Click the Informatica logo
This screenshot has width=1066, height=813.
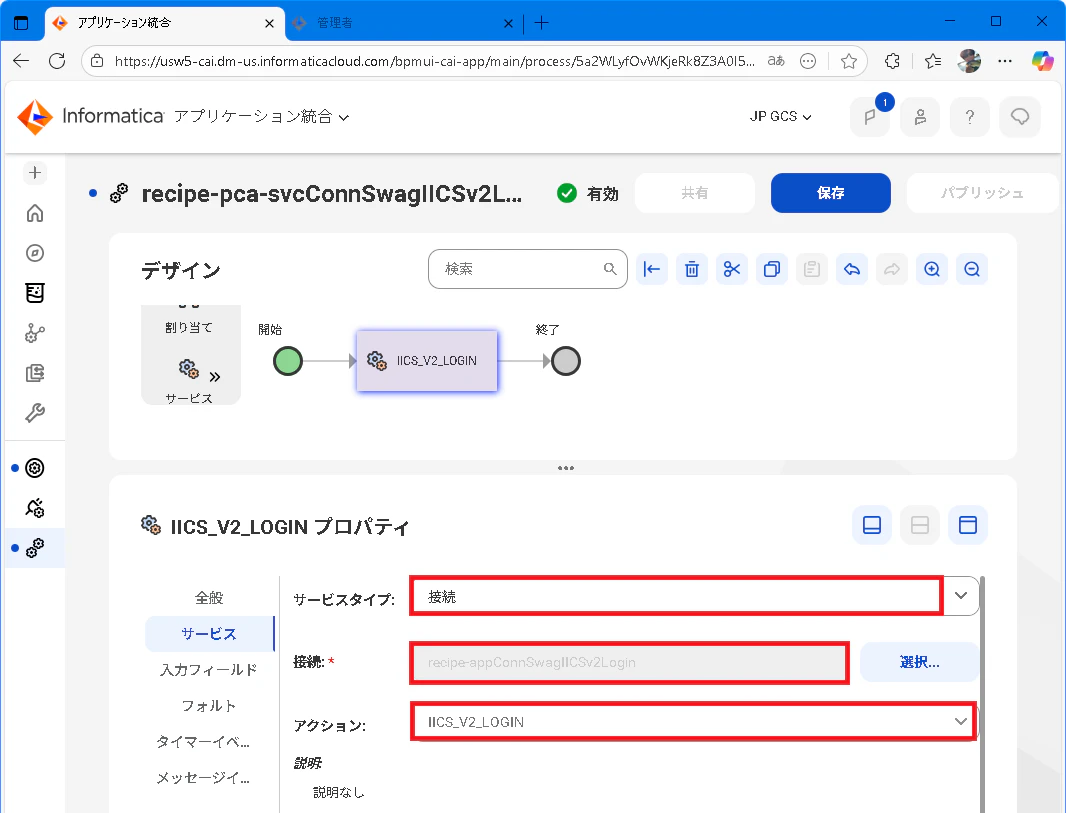[90, 116]
